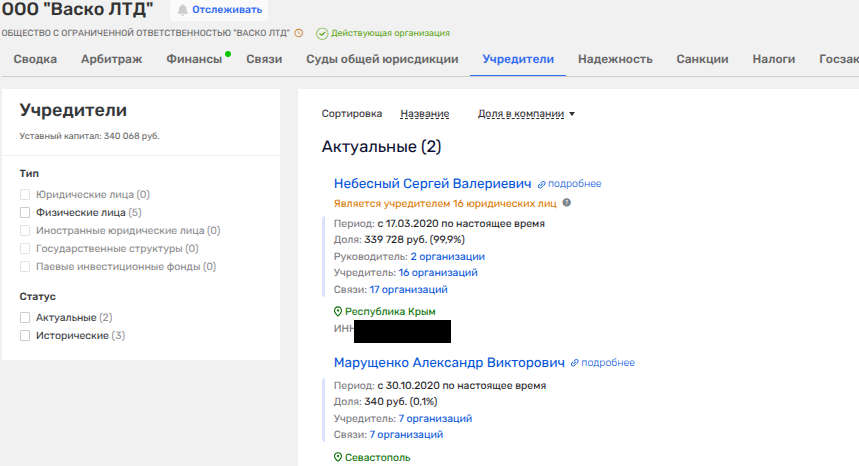The height and width of the screenshot is (466, 859).
Task: Toggle the Исторические status checkbox
Action: [x=25, y=335]
